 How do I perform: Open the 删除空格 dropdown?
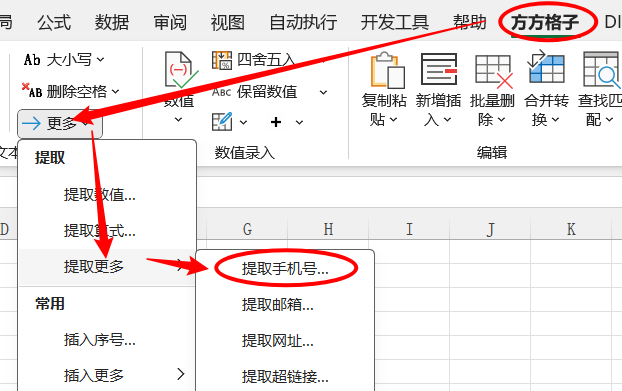tap(70, 92)
